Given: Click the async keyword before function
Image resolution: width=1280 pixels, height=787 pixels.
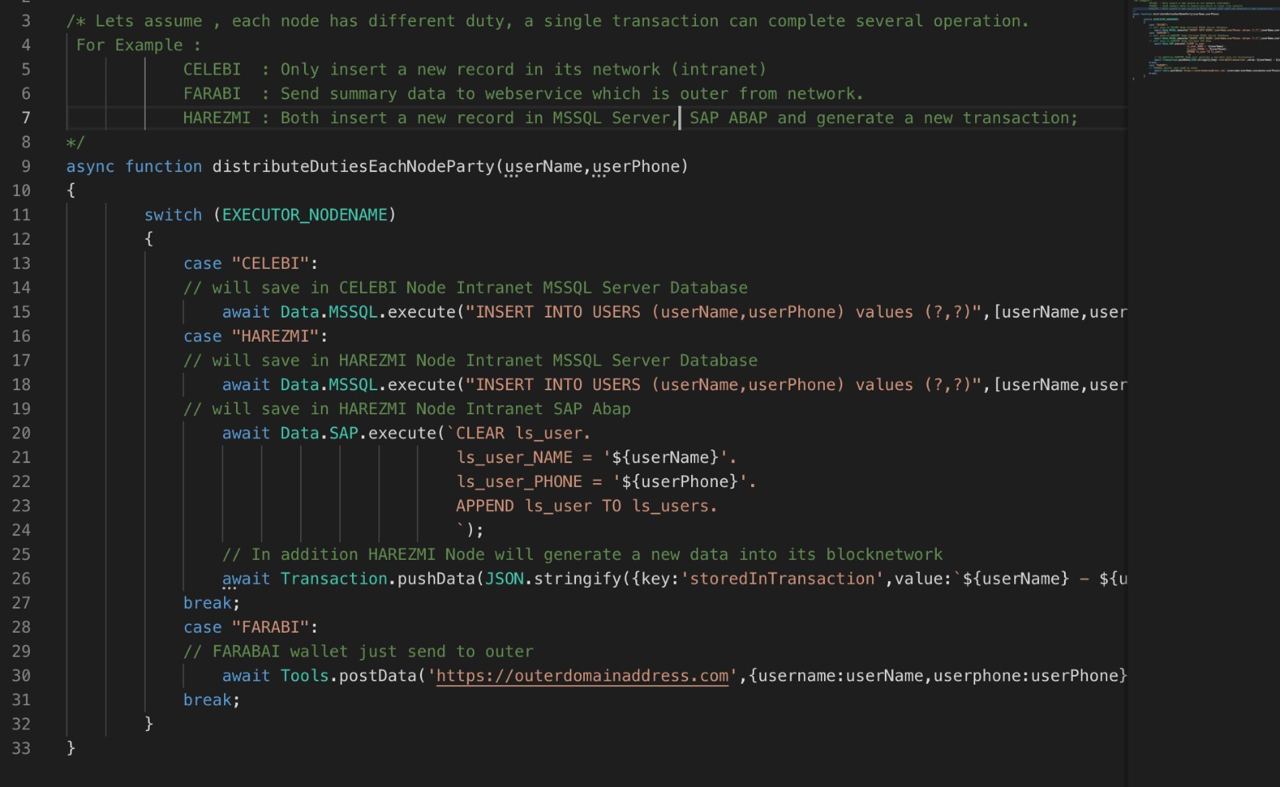Looking at the screenshot, I should (90, 166).
